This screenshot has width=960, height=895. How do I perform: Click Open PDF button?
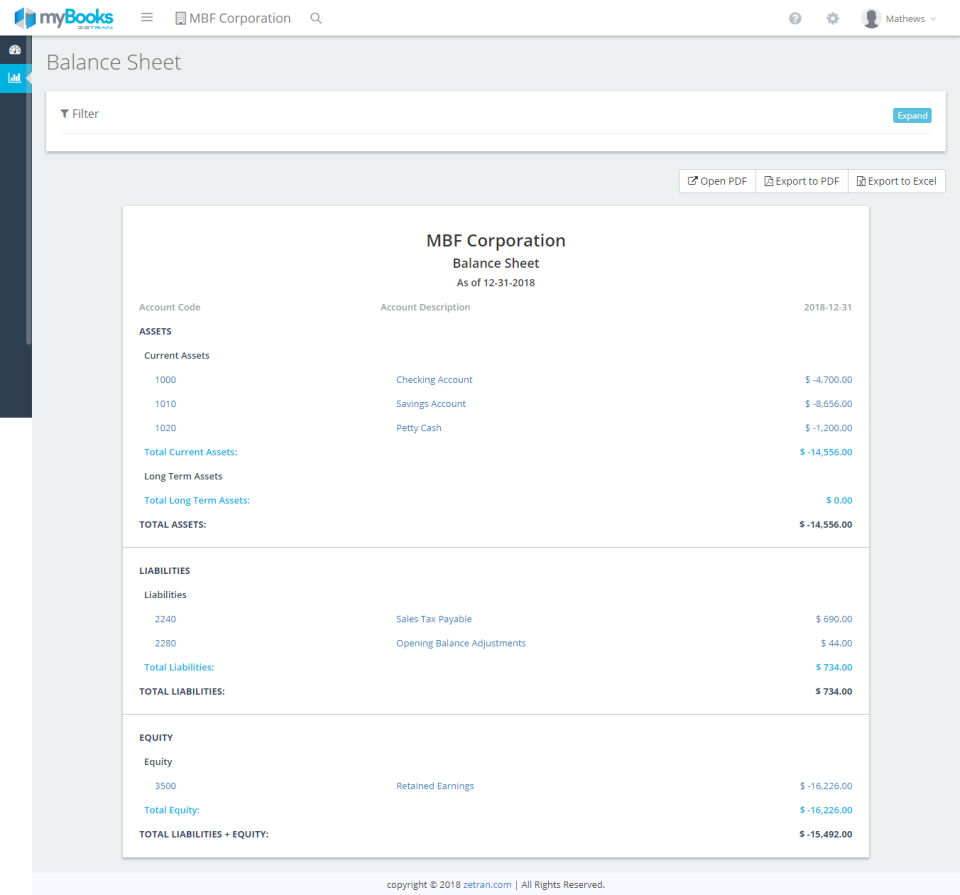point(718,181)
